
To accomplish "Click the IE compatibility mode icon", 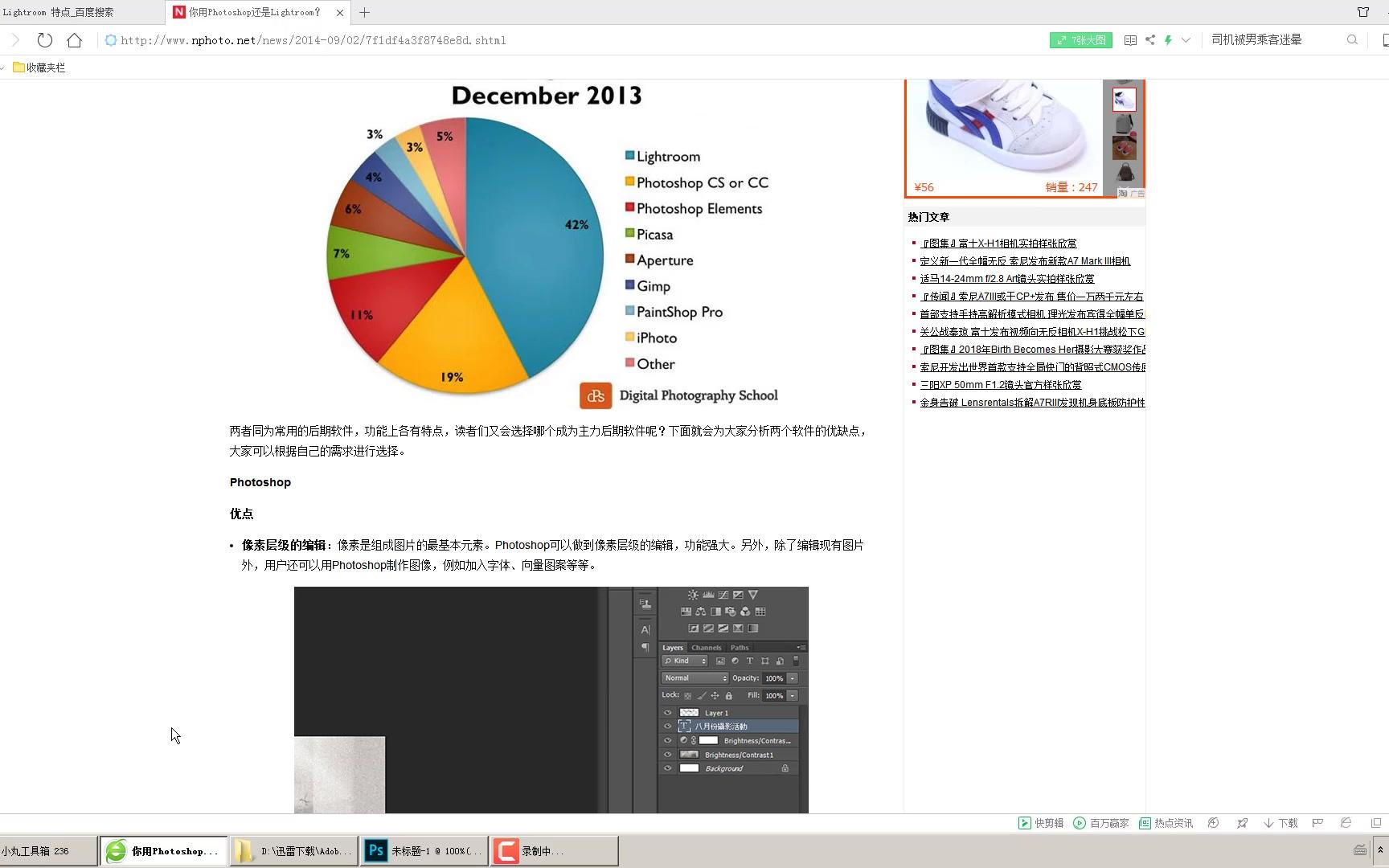I will [x=1346, y=823].
